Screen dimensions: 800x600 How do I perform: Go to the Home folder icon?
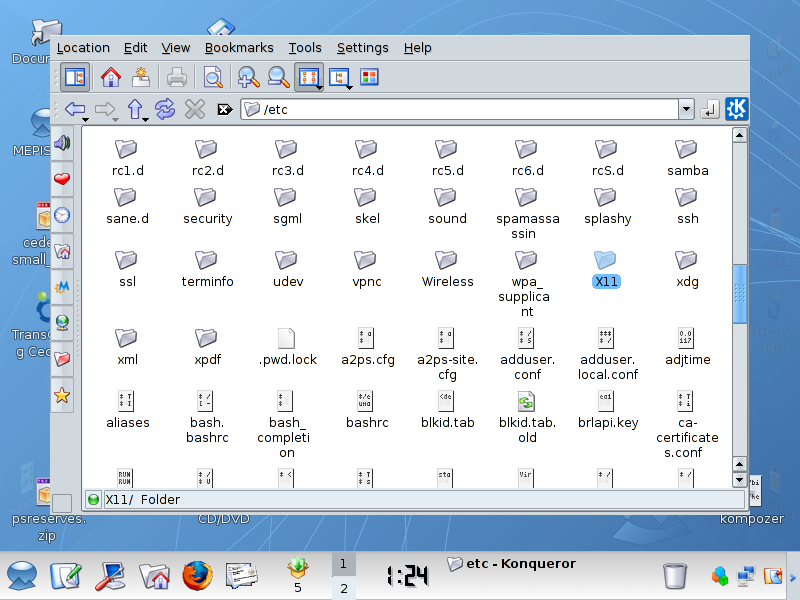pos(111,78)
